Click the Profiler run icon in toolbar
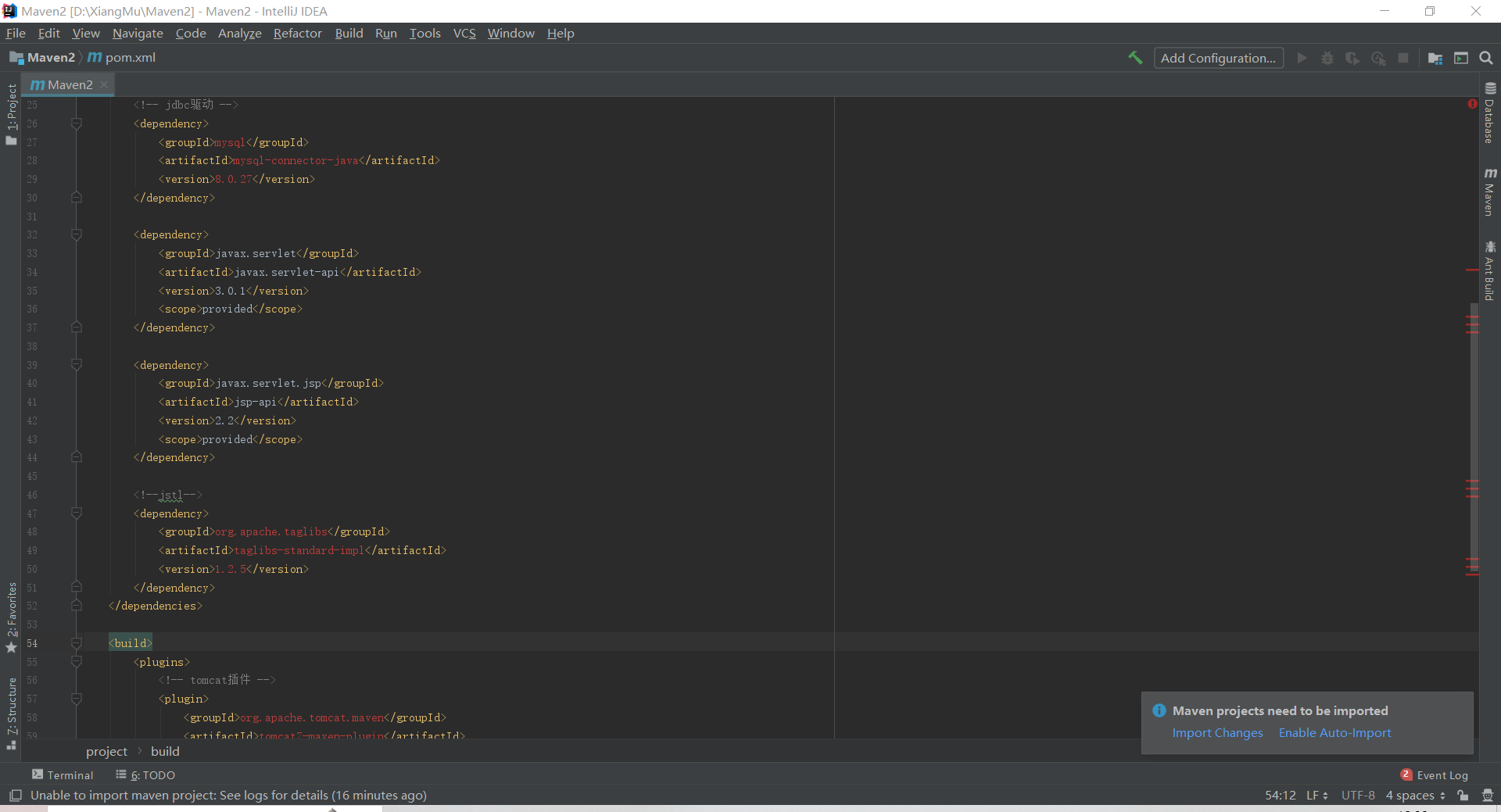The width and height of the screenshot is (1501, 812). pos(1378,58)
